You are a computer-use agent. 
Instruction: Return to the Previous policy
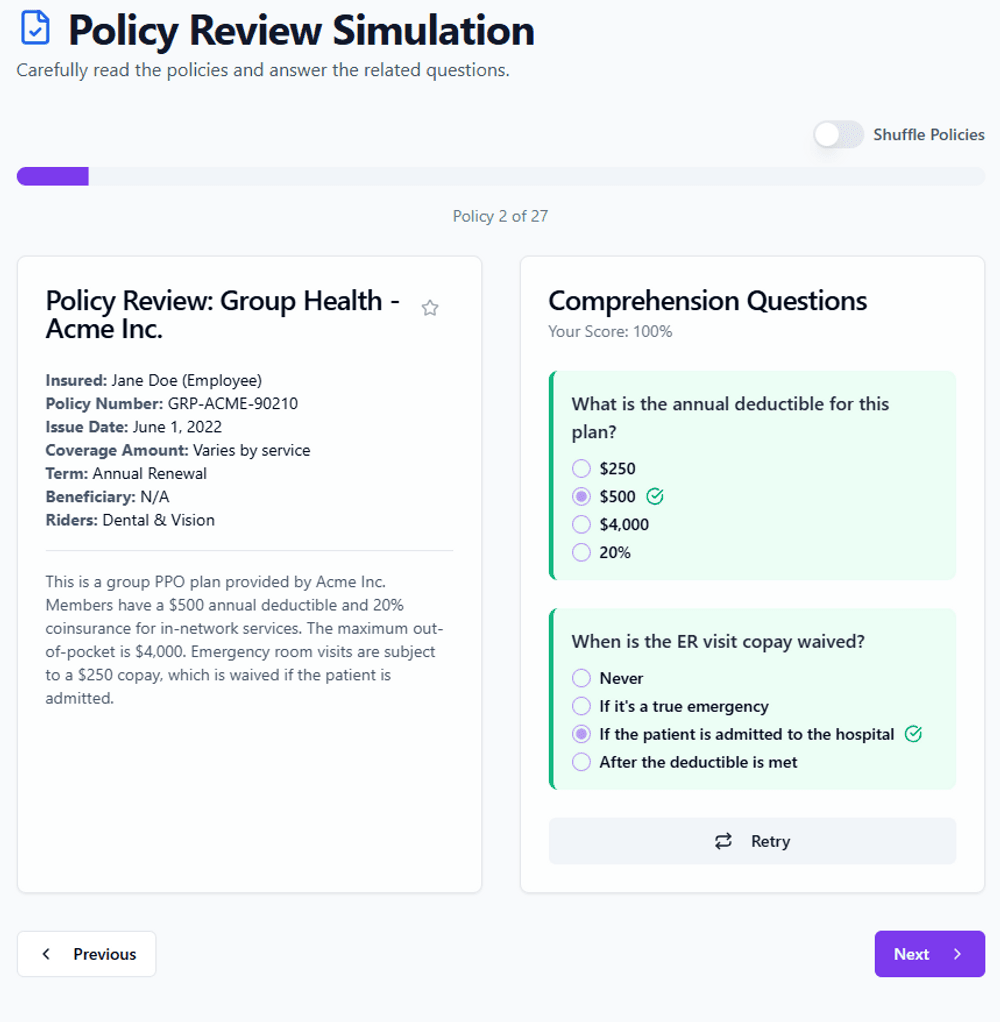pyautogui.click(x=87, y=954)
